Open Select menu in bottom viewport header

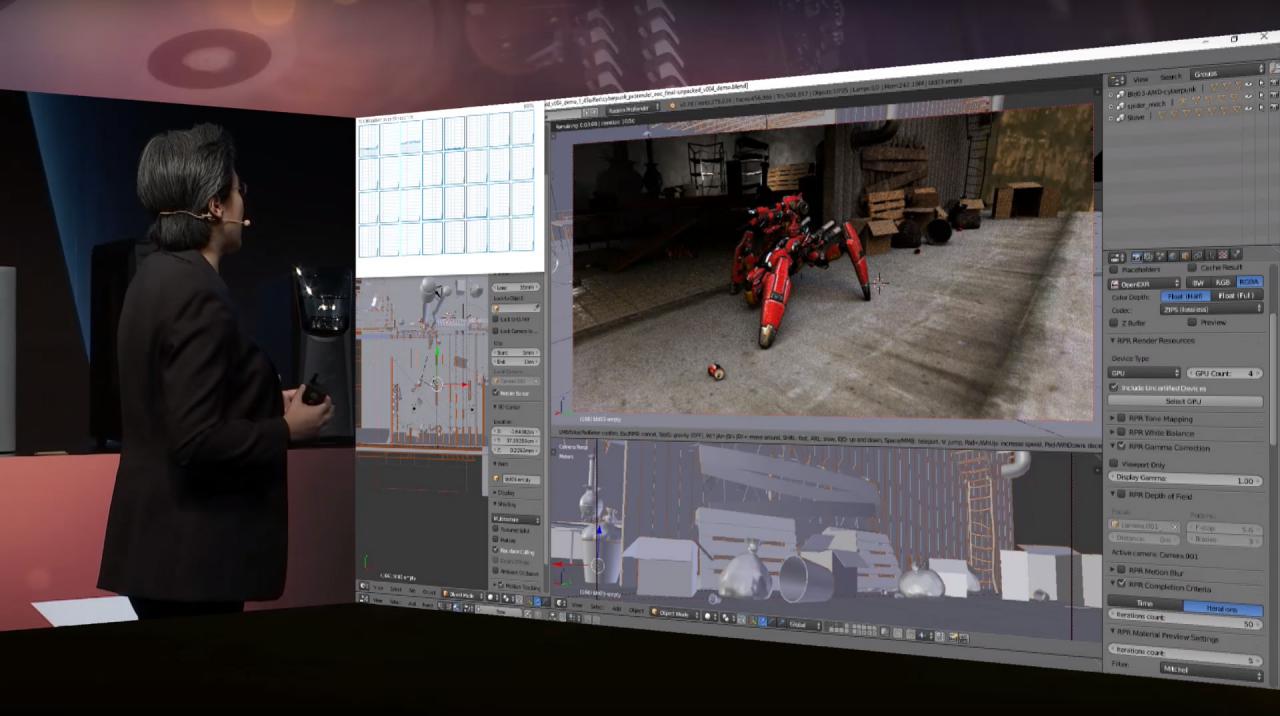(x=596, y=606)
